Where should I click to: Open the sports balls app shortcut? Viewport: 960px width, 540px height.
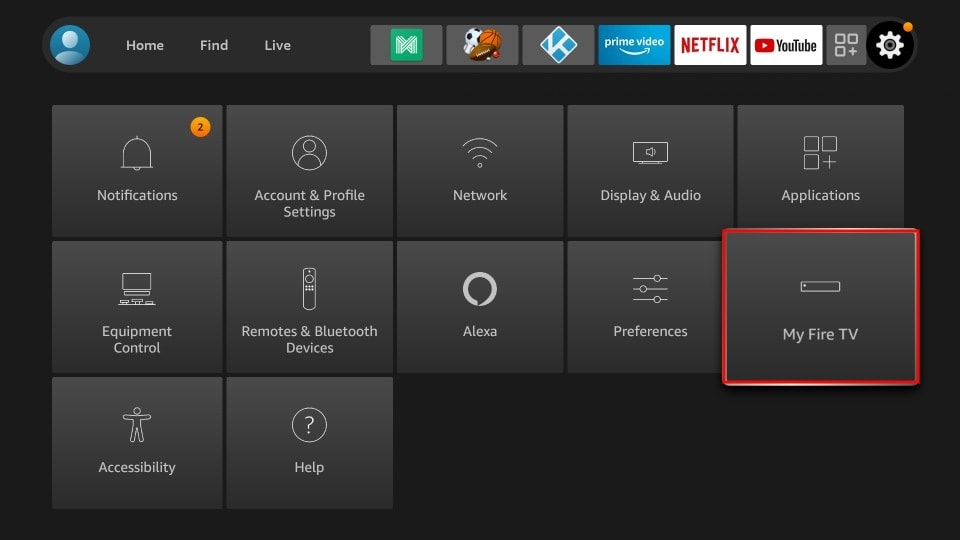click(x=482, y=45)
